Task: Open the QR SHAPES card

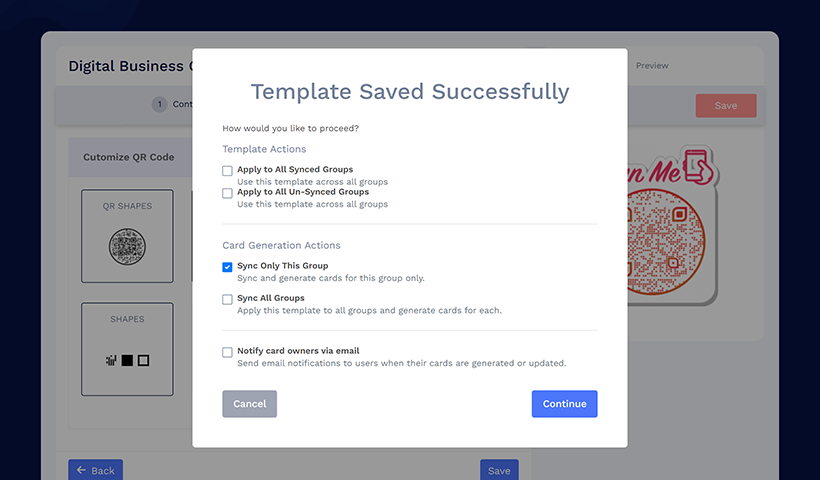Action: 127,236
